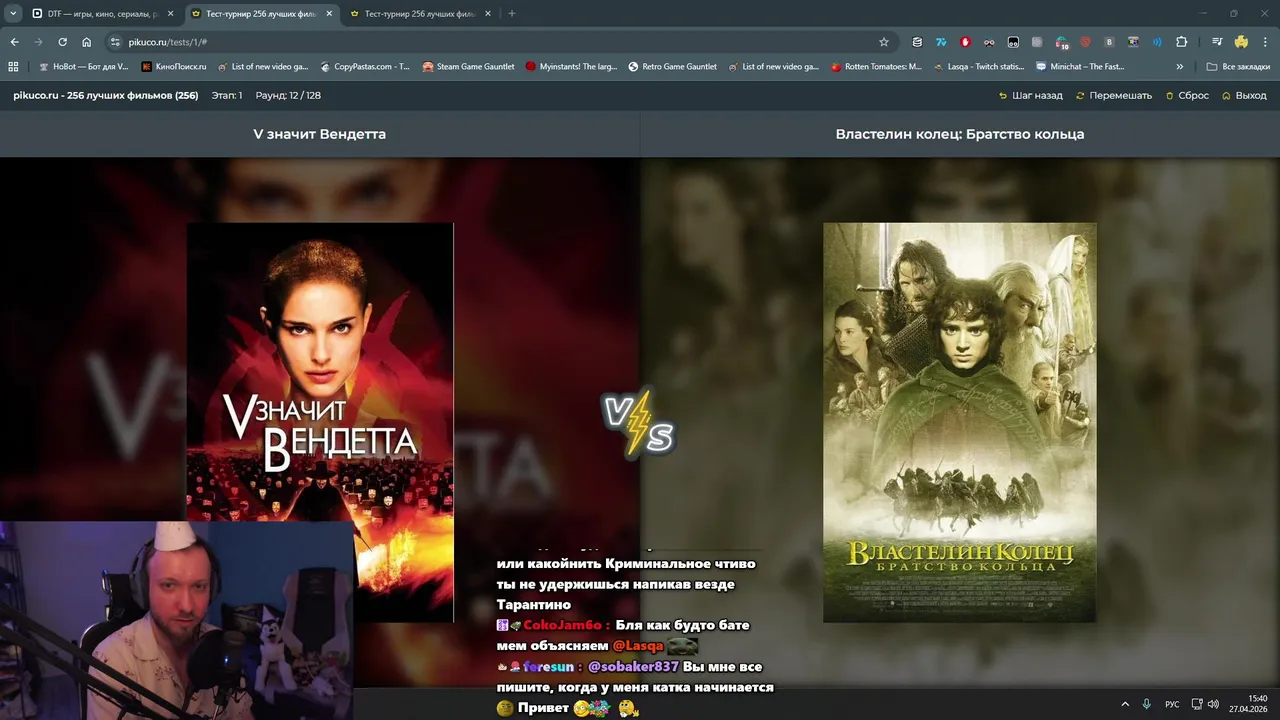Open the red stop-hand adblock extension
1280x720 pixels.
[965, 42]
